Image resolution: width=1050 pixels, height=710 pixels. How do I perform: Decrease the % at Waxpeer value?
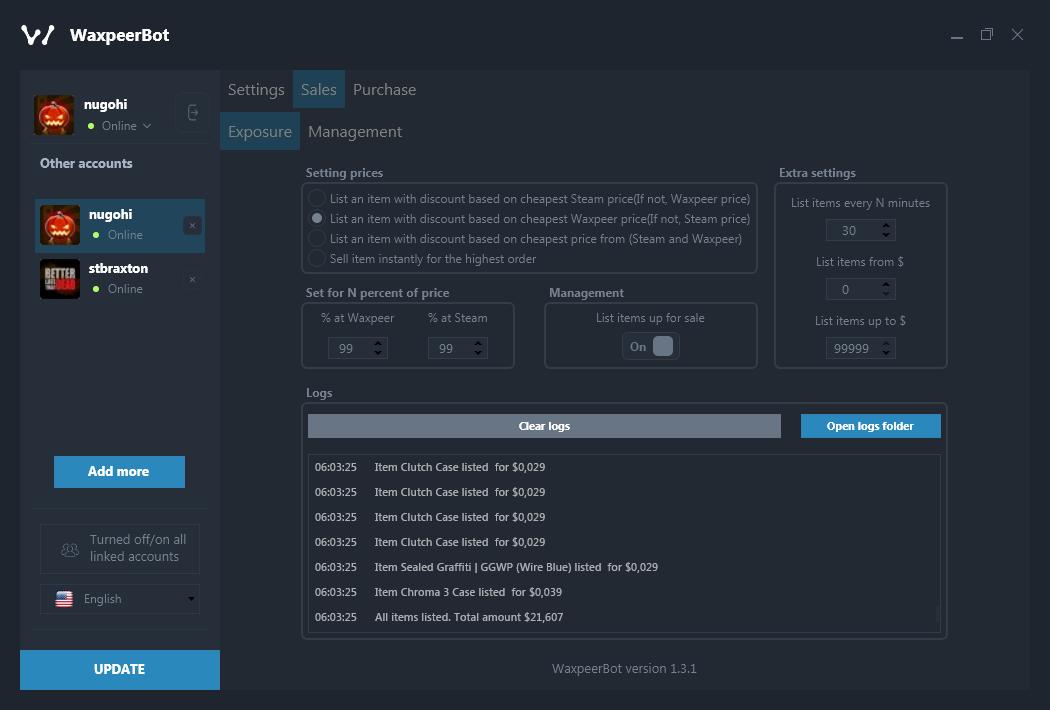378,352
